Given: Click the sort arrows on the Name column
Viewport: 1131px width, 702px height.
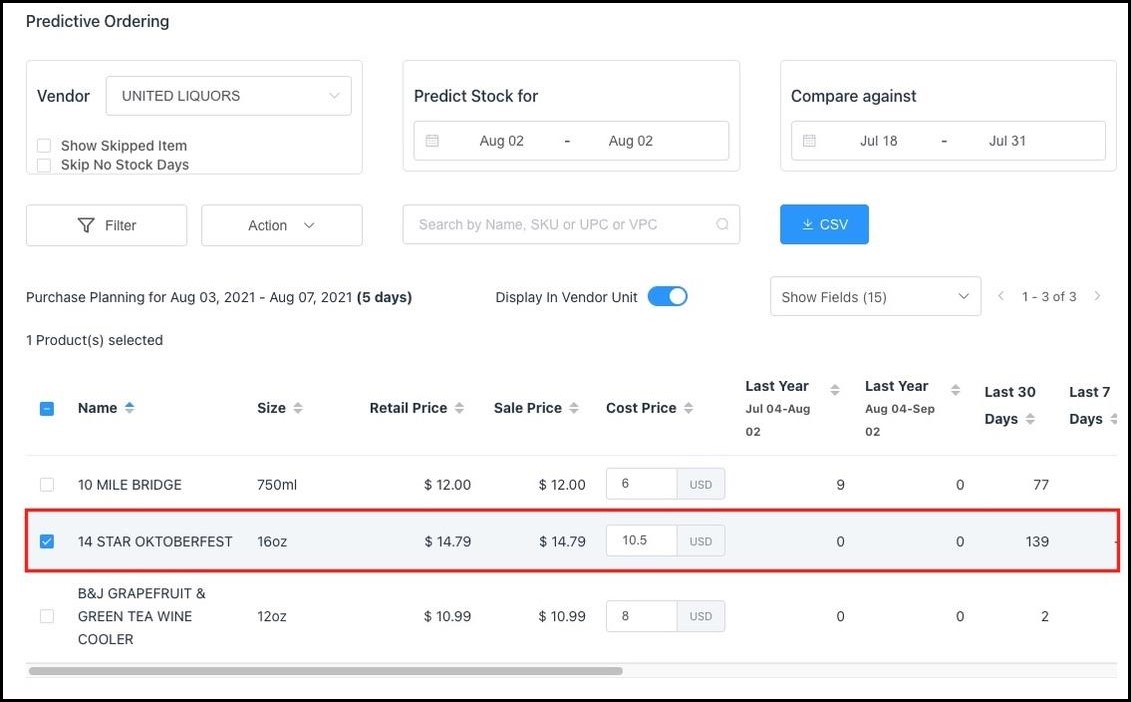Looking at the screenshot, I should (x=132, y=407).
